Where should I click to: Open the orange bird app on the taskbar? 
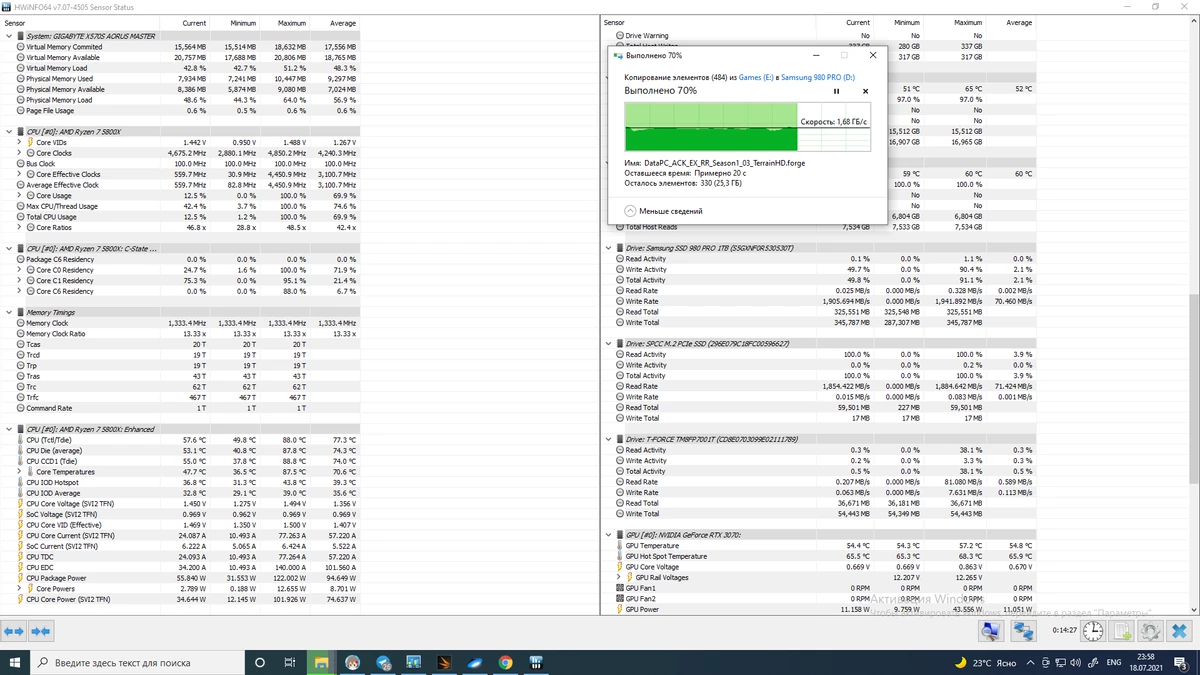tap(444, 662)
